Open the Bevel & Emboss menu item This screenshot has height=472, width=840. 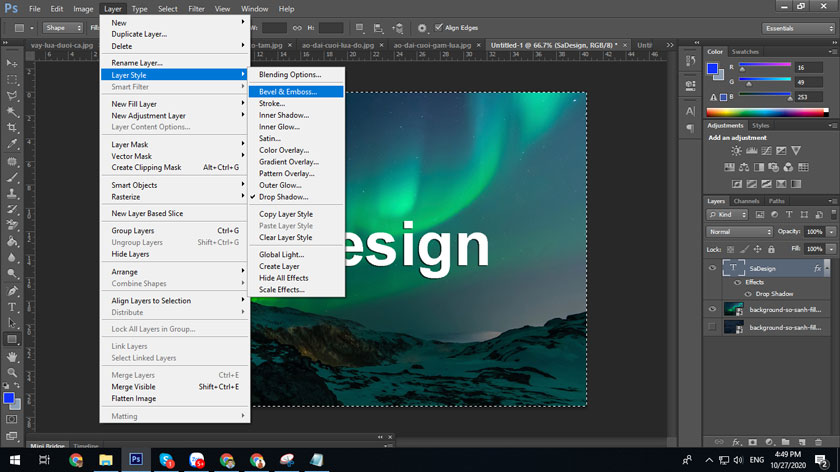point(296,92)
